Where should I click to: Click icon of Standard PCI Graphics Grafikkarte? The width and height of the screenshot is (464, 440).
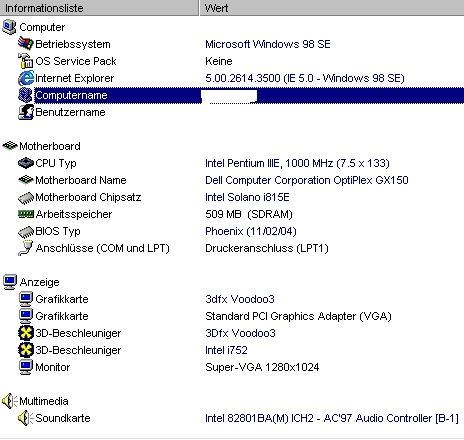(x=26, y=316)
